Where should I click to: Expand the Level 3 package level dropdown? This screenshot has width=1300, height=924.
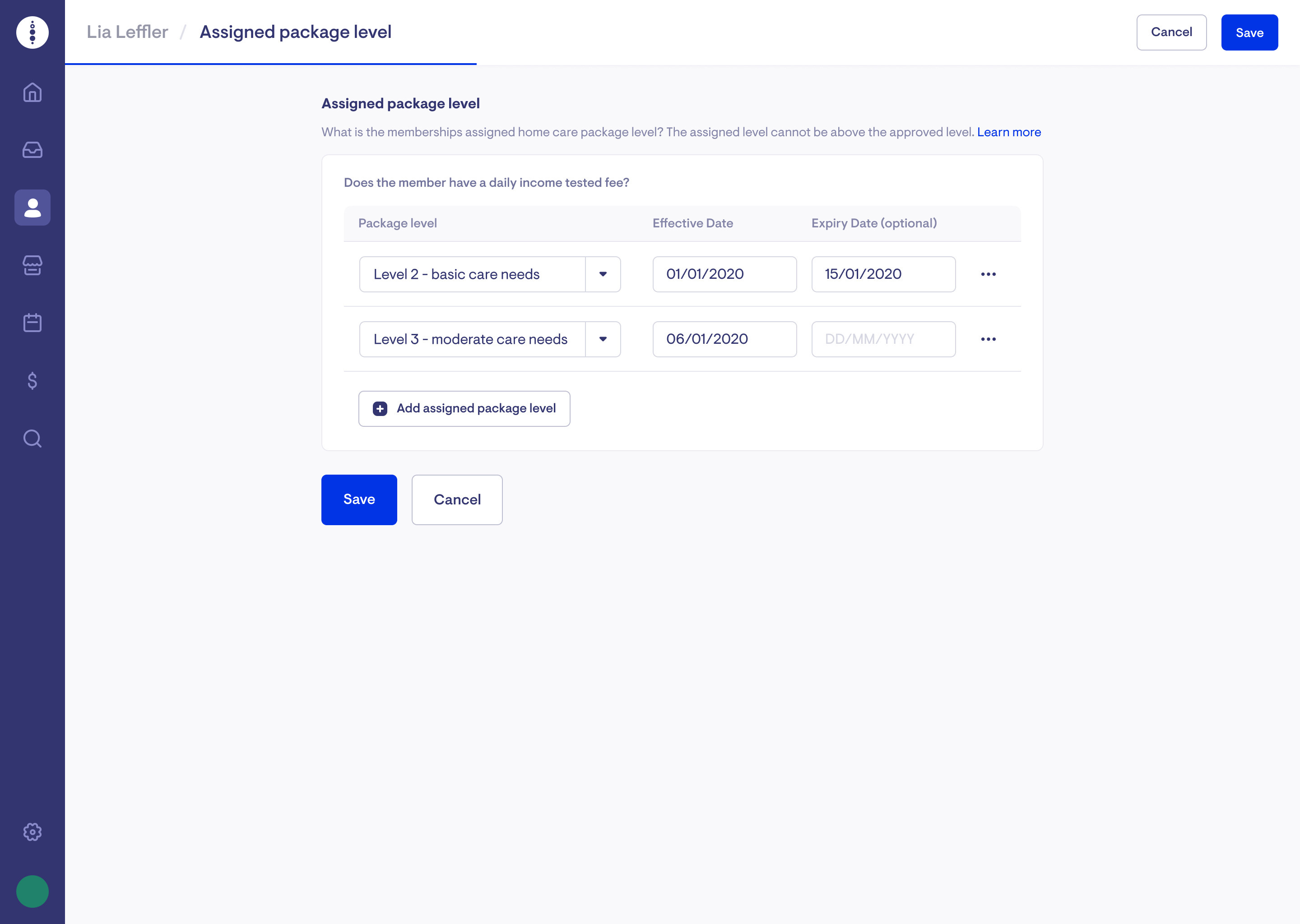(x=603, y=339)
